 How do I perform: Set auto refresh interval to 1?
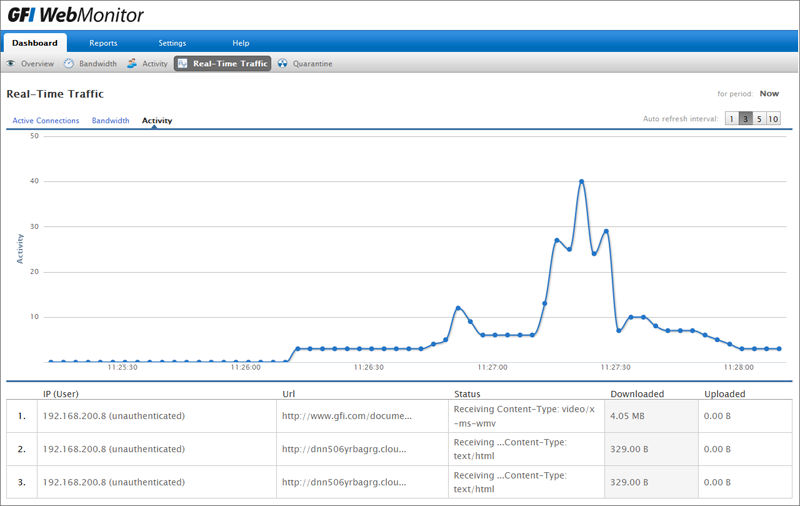(732, 119)
